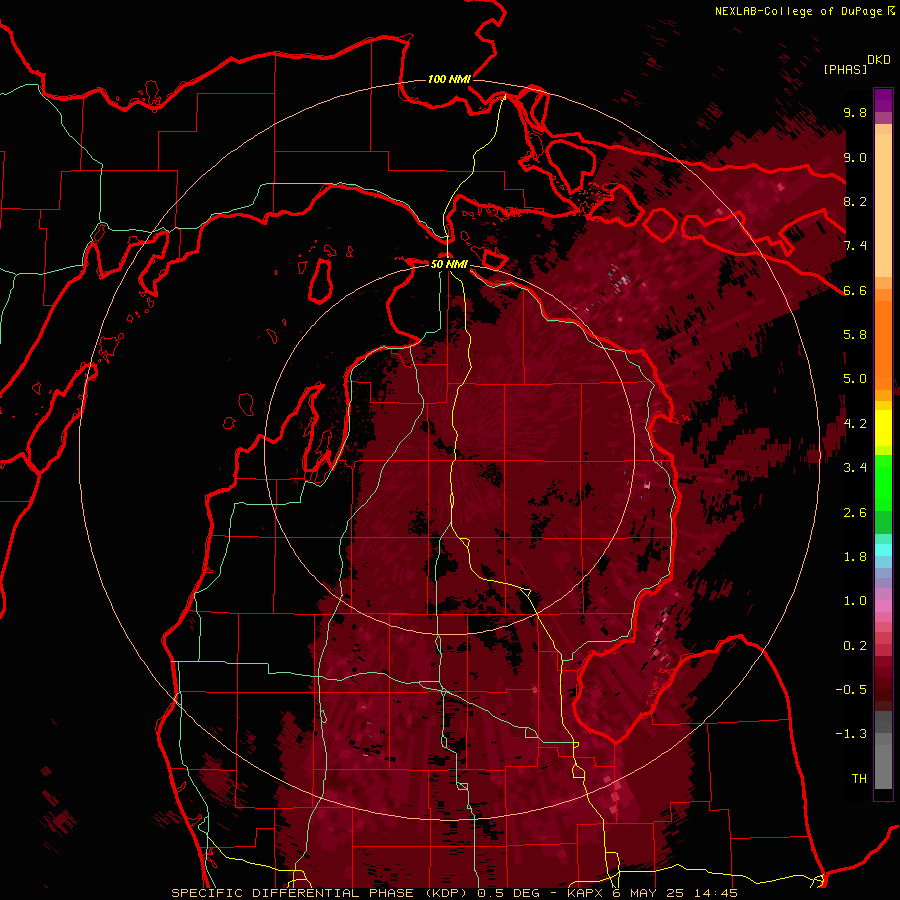This screenshot has width=900, height=900.
Task: Click the -1.3 value on the color scale
Action: click(x=851, y=734)
